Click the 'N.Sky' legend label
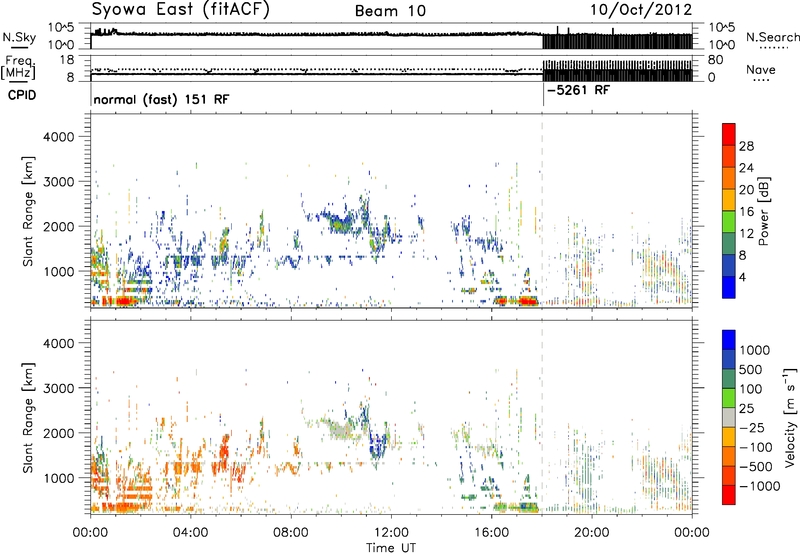The width and height of the screenshot is (800, 554). [19, 37]
